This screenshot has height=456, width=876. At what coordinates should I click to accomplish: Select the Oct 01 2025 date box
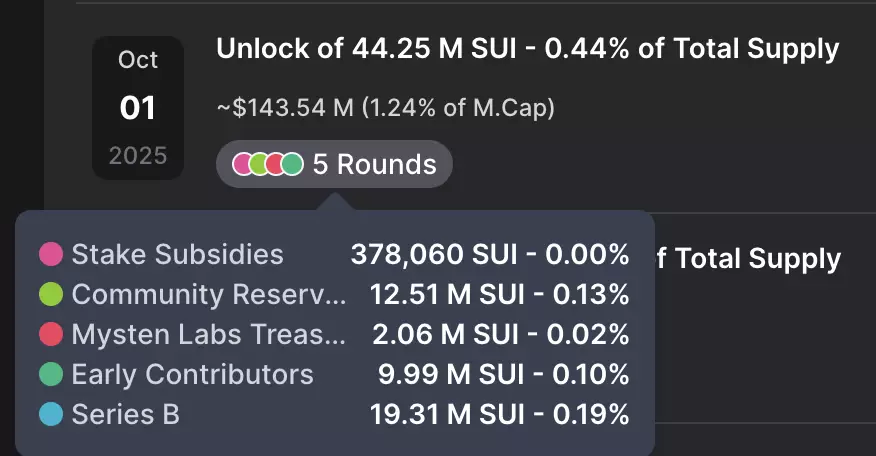click(x=138, y=108)
